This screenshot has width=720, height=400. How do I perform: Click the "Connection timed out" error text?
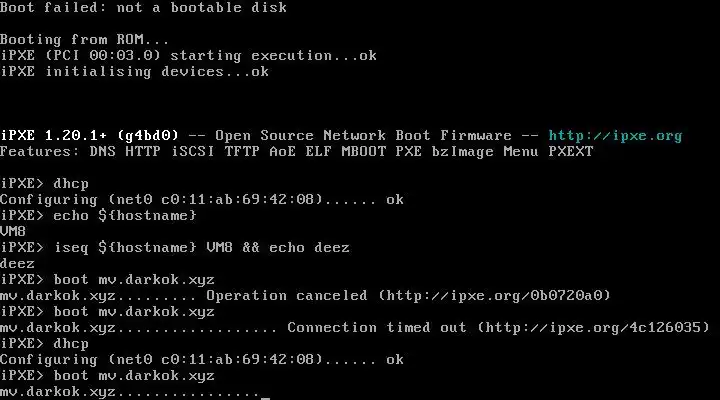coord(377,327)
